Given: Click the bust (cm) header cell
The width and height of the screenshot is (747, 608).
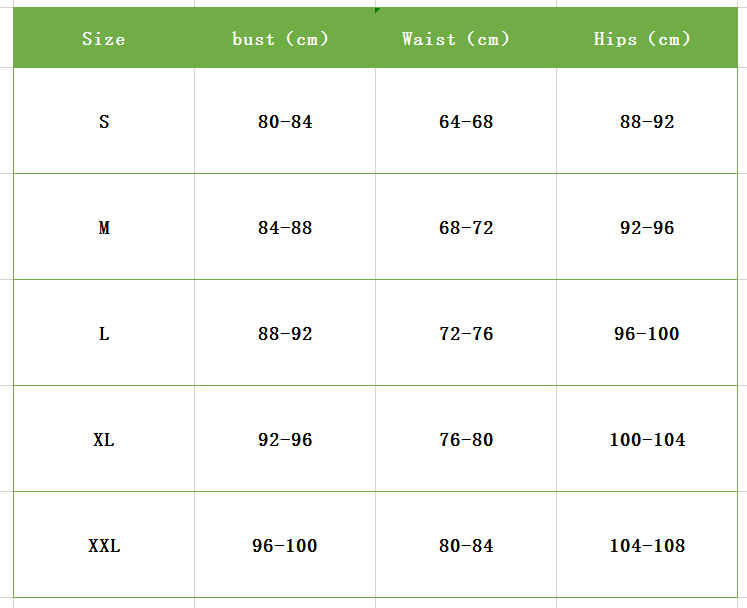Looking at the screenshot, I should [285, 39].
